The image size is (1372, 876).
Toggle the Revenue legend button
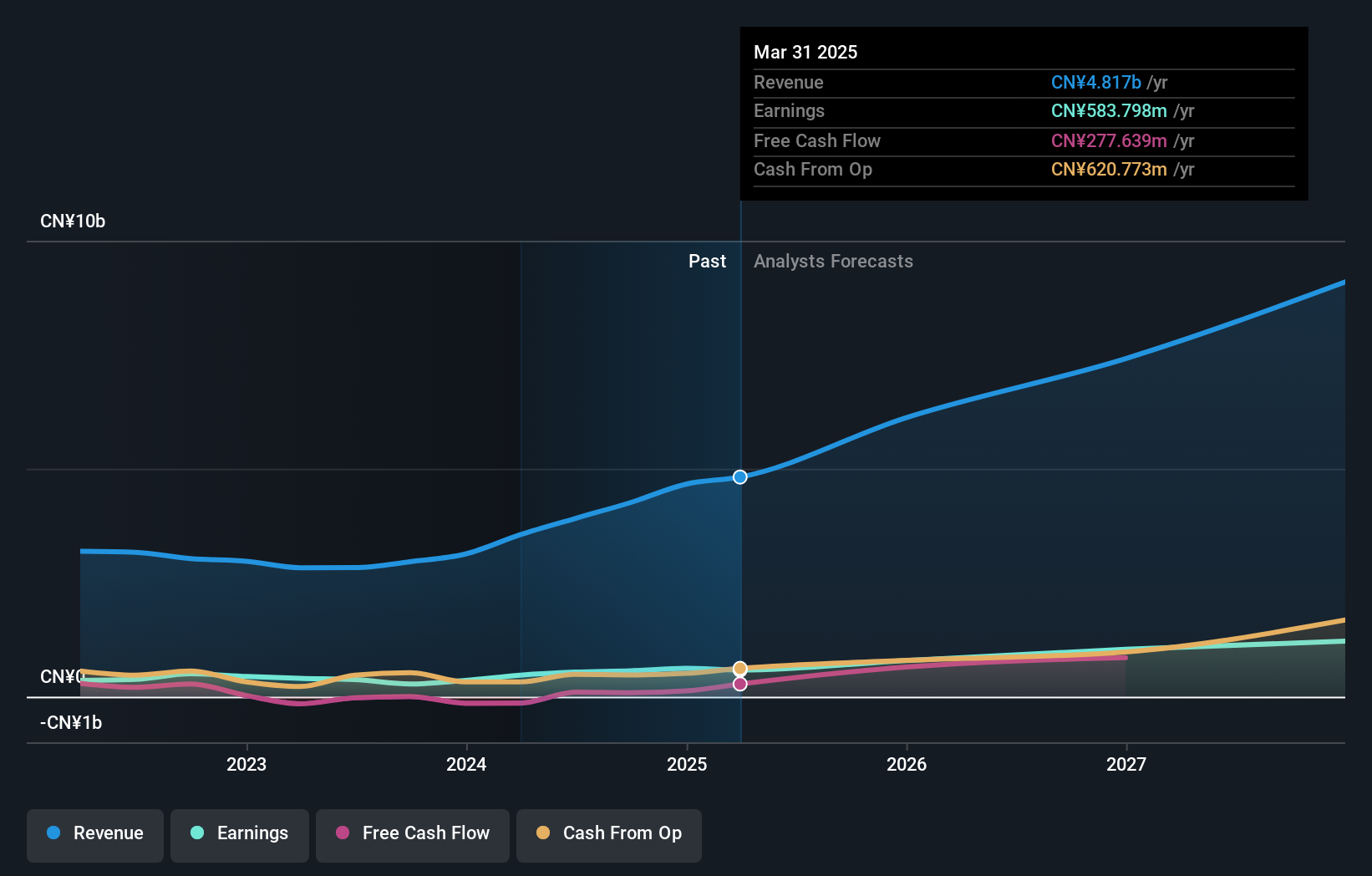[x=95, y=835]
